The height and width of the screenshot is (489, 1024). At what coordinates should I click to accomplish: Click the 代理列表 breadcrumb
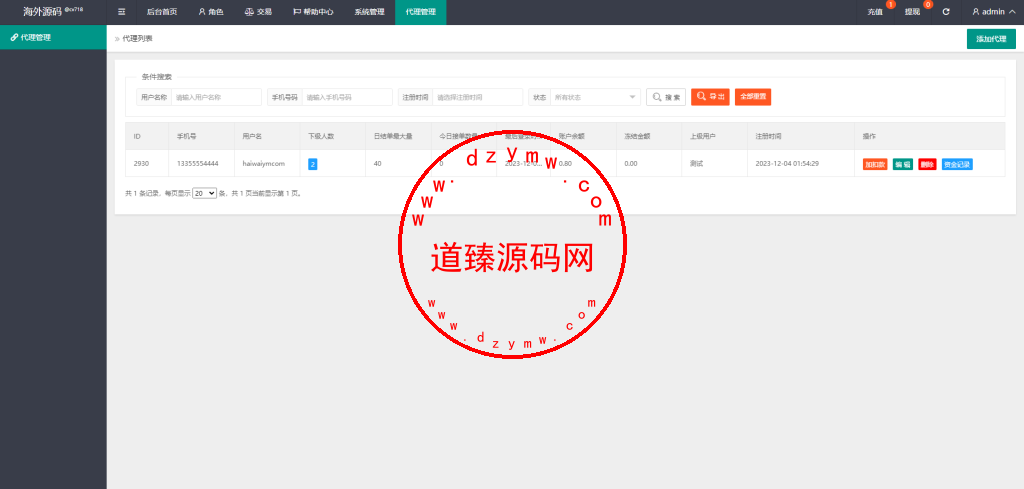(x=138, y=39)
